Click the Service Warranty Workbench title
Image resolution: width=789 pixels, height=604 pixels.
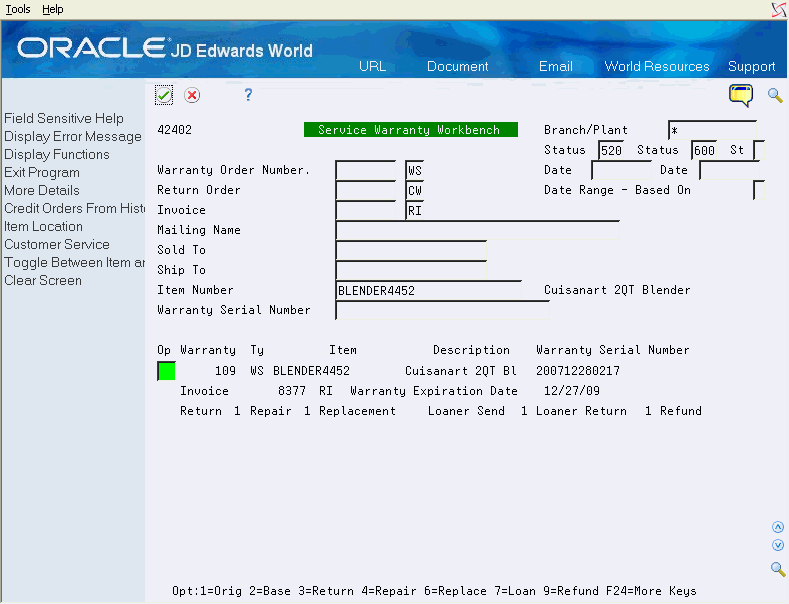pyautogui.click(x=411, y=130)
